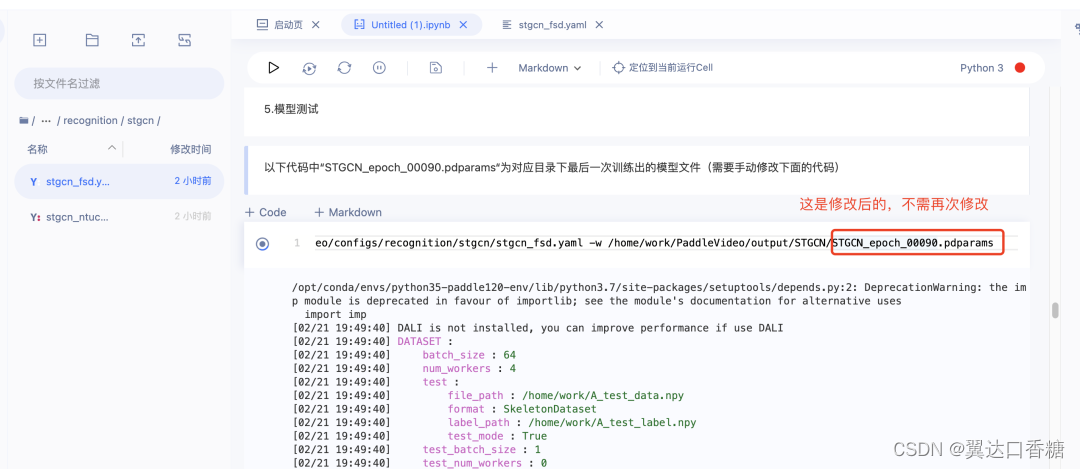Insert a markdown cell via + Markdown
Screen dimensions: 1080x469
(348, 212)
